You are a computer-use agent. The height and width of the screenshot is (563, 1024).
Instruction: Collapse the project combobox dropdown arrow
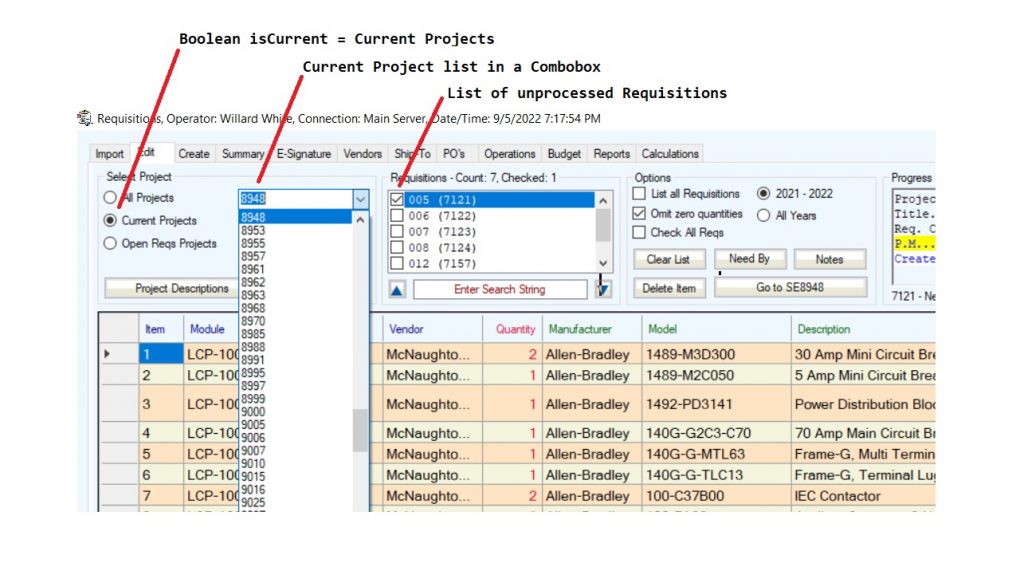[360, 199]
